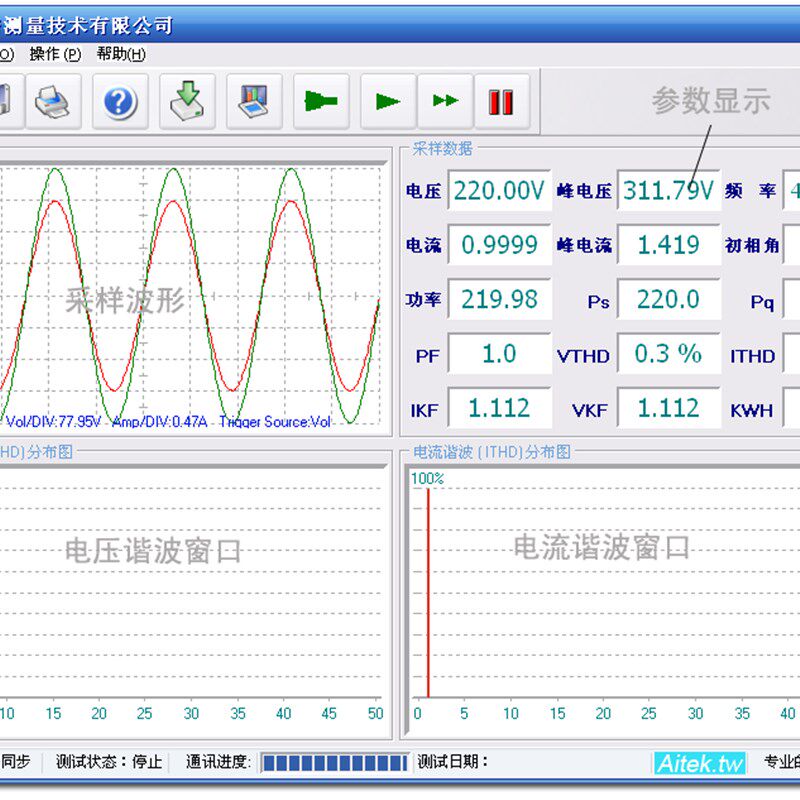Screen dimensions: 800x800
Task: Click the Ps value field 220.0
Action: click(x=669, y=299)
